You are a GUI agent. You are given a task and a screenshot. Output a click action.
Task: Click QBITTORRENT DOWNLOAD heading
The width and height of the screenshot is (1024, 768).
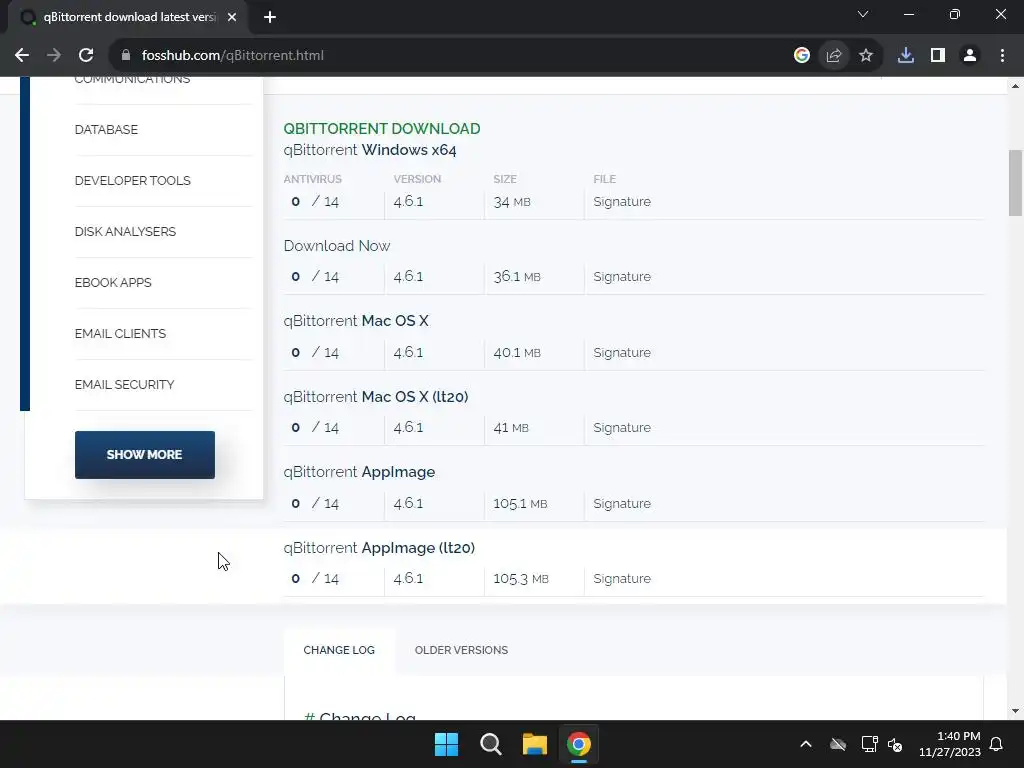coord(381,129)
